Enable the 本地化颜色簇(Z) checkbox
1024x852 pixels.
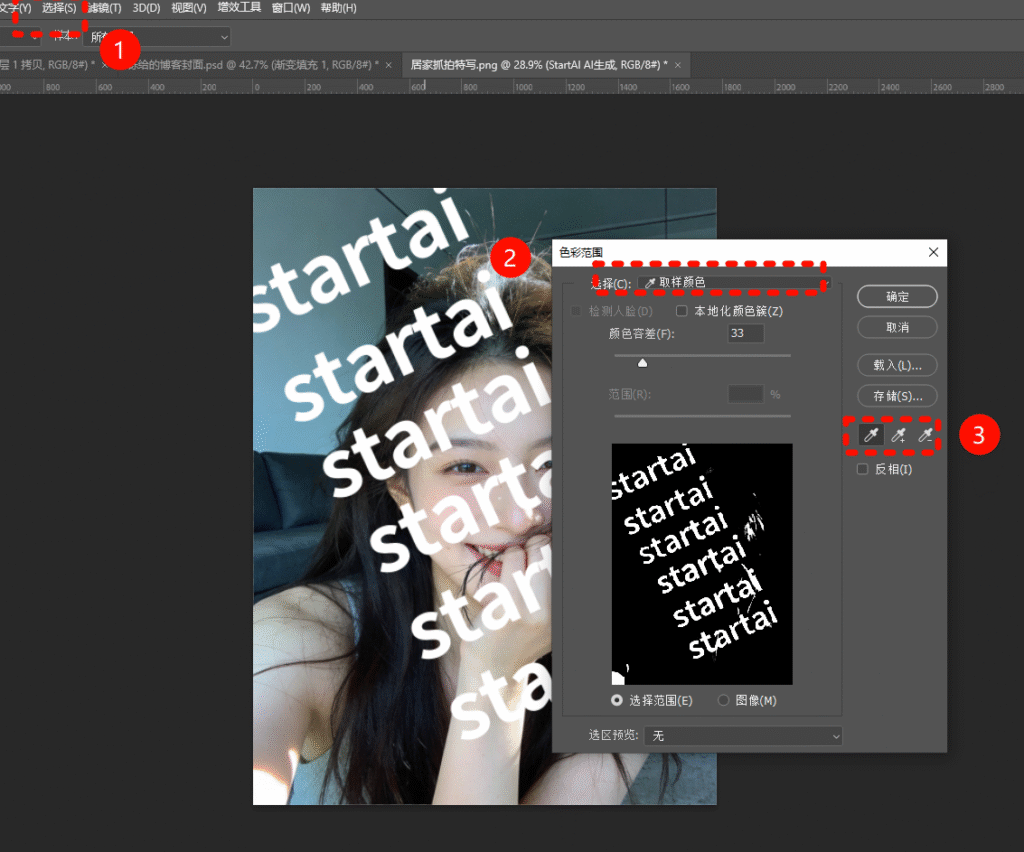[682, 310]
